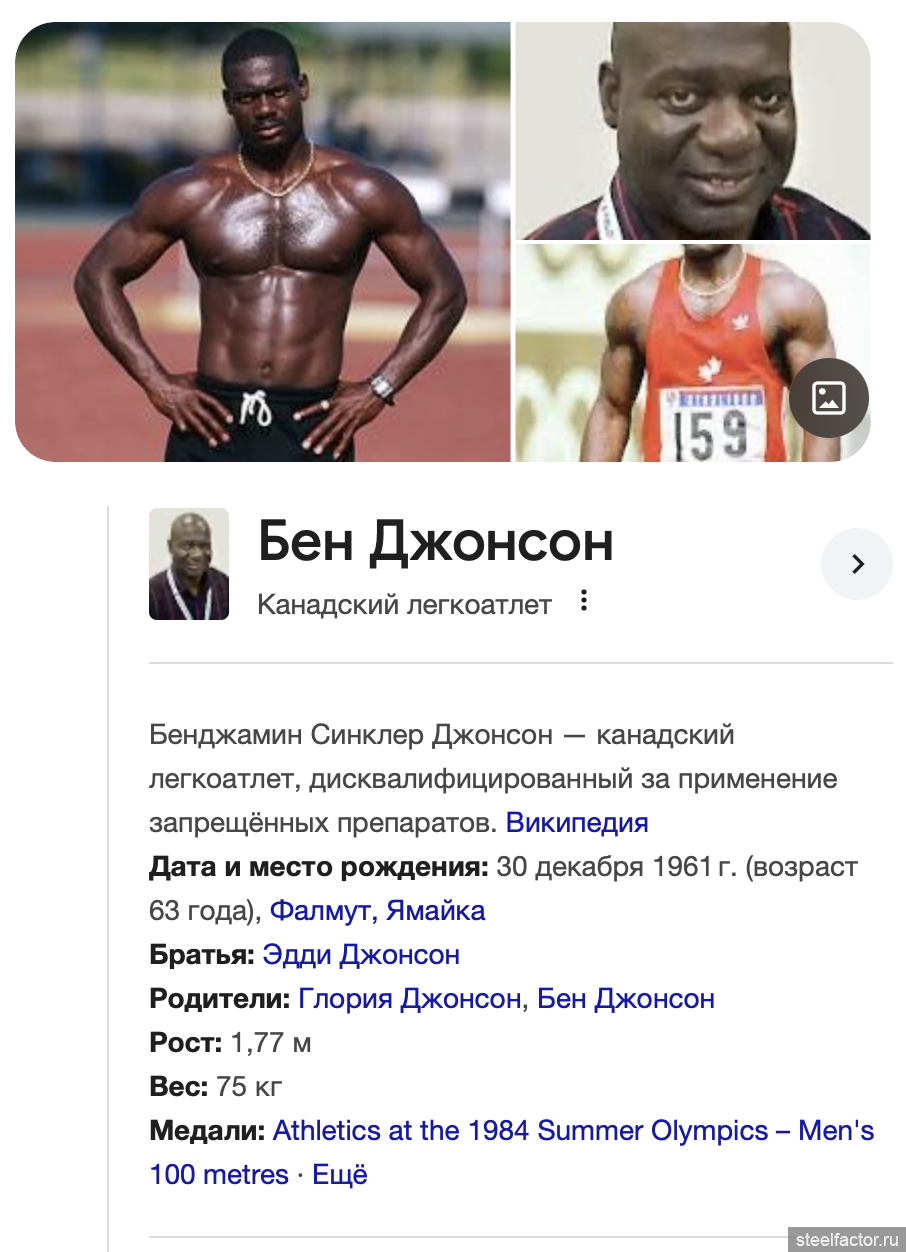Click the Канадский легкоатлет subtitle
This screenshot has height=1252, width=906.
[404, 605]
